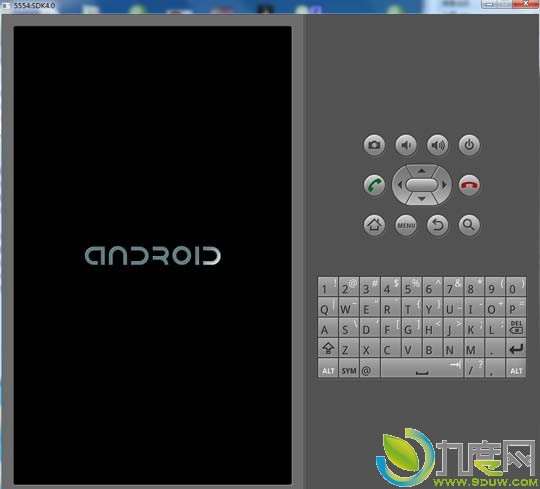Click the number 6 key
The height and width of the screenshot is (489, 540).
click(432, 287)
